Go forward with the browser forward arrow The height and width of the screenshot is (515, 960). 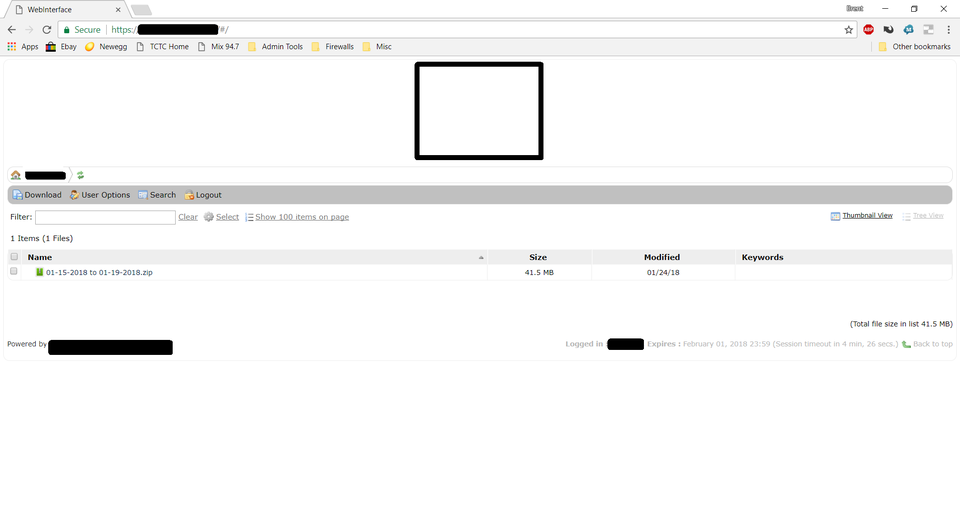(29, 29)
